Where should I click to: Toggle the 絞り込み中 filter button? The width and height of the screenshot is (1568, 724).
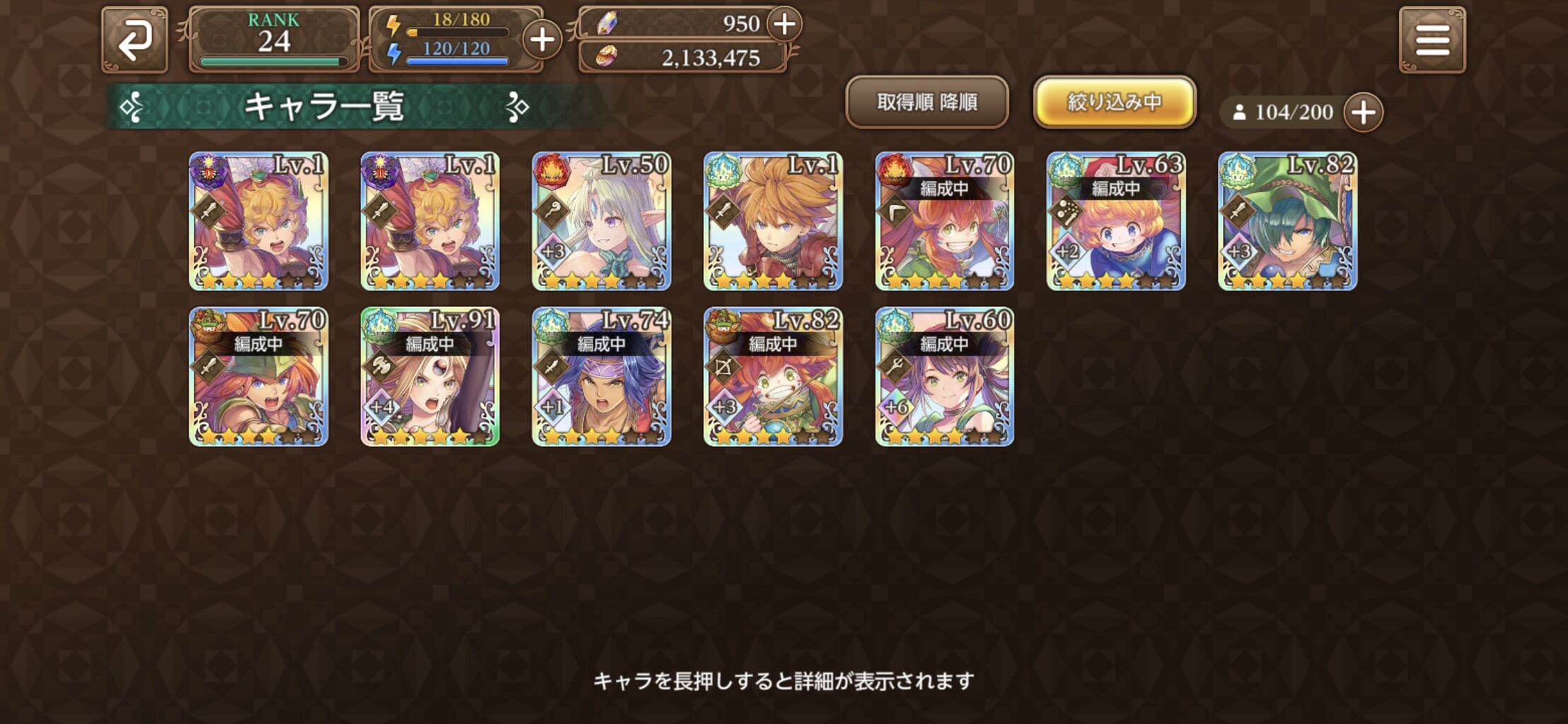tap(1115, 103)
